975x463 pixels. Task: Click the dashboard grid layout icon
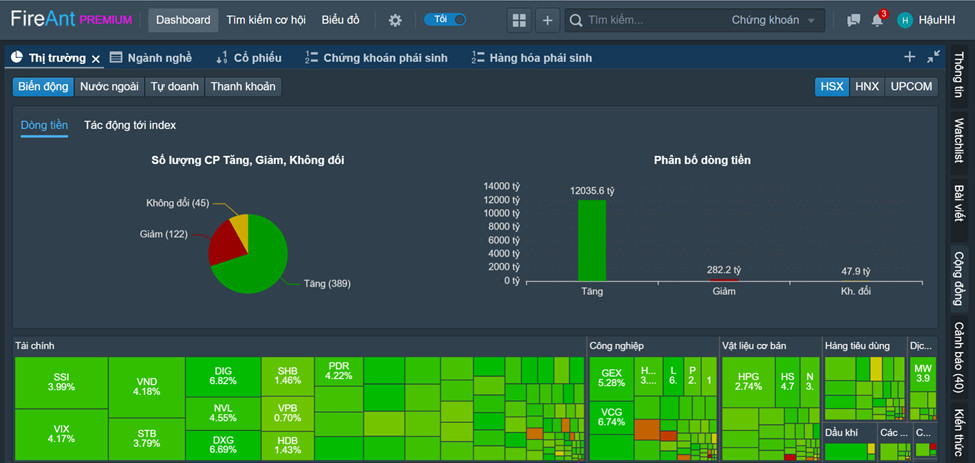(518, 20)
